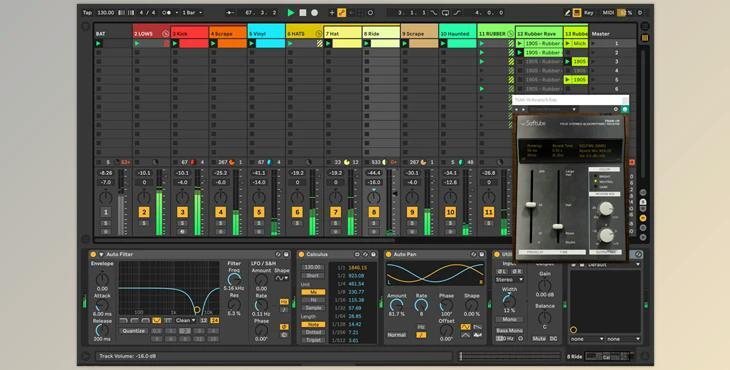Toggle Utility Mono button
The height and width of the screenshot is (370, 730).
tap(509, 319)
